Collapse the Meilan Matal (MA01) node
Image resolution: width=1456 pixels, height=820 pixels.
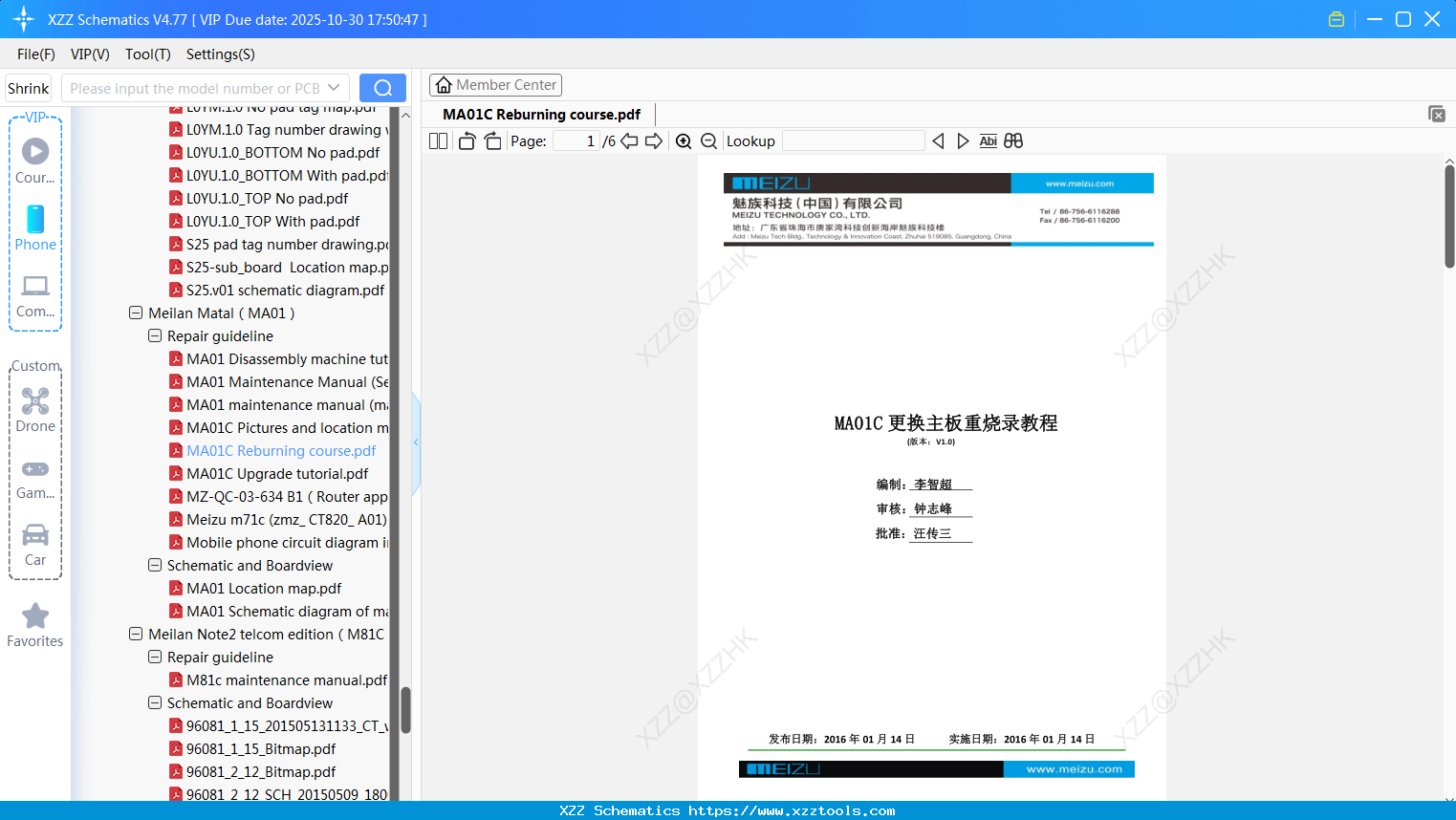coord(135,313)
